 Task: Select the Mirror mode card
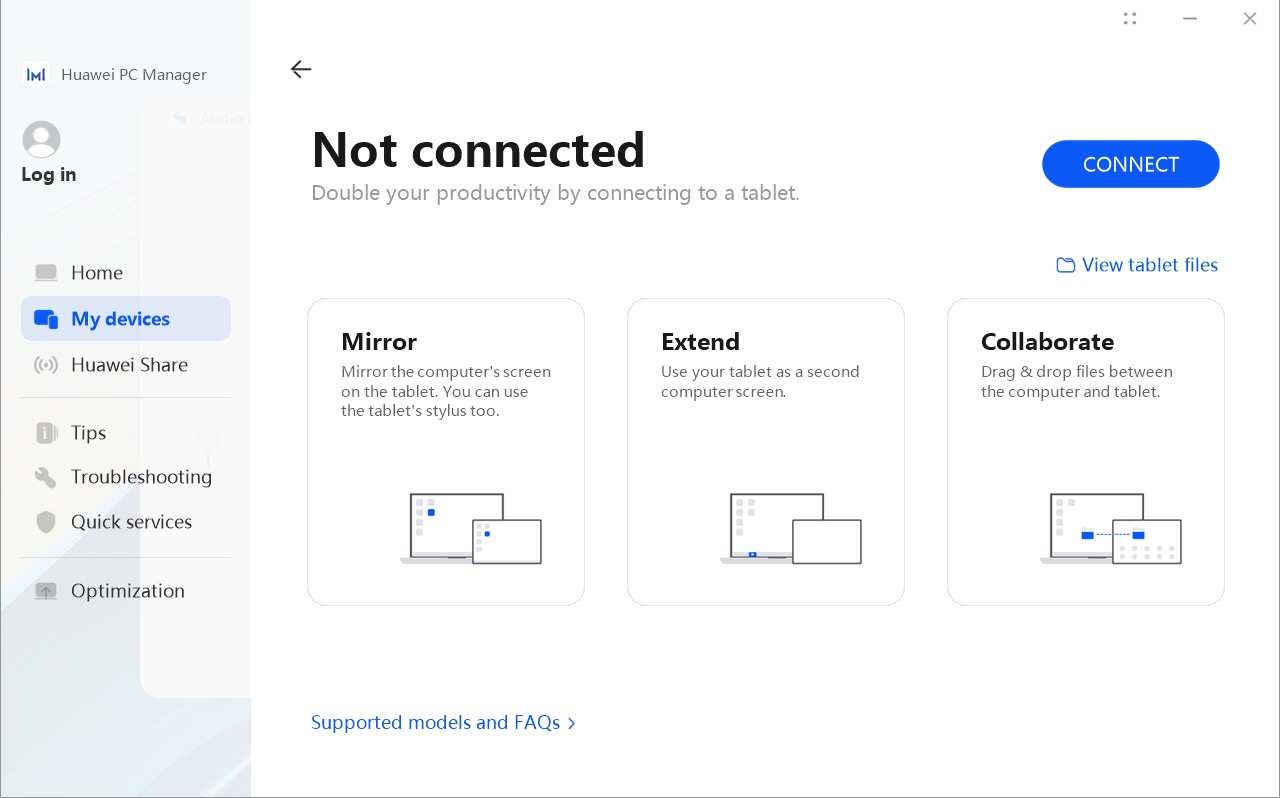point(446,452)
